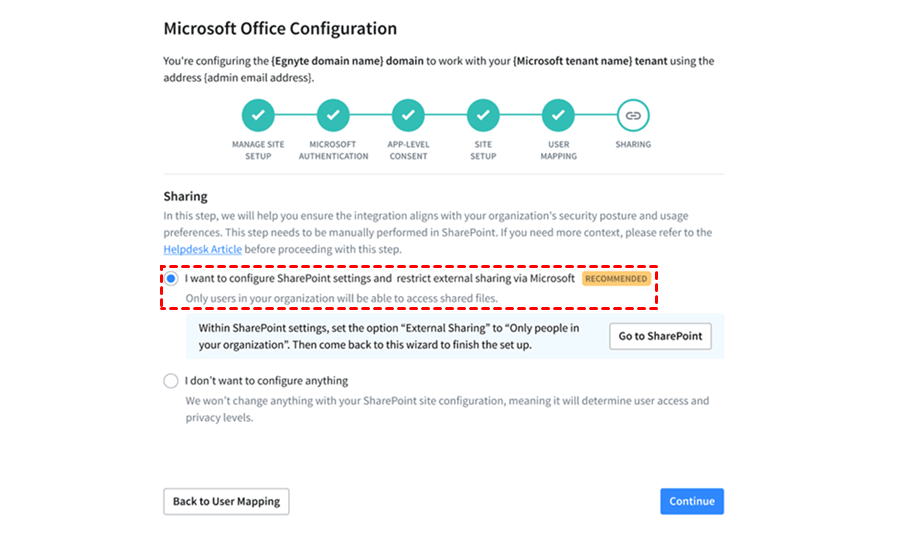Click the User Mapping checkmark circle
Viewport: 900px width, 544px height.
click(x=558, y=116)
